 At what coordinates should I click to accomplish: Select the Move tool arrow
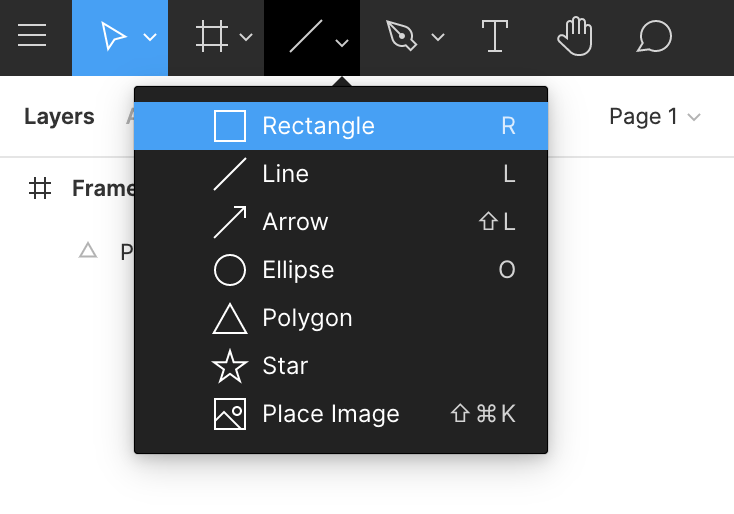[113, 38]
